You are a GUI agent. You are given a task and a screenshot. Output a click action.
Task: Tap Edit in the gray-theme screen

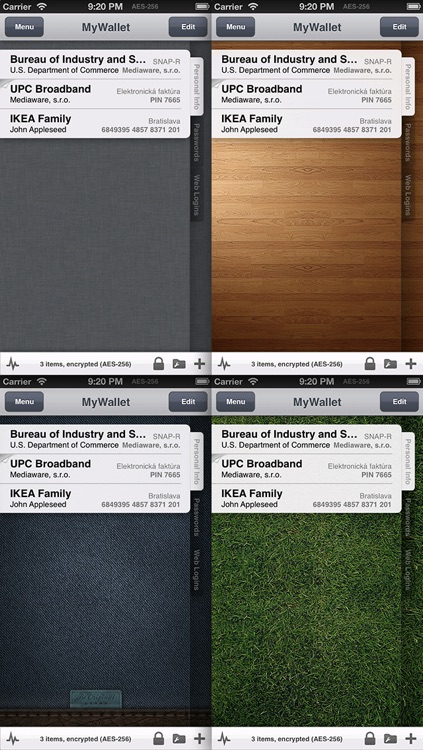tap(188, 27)
